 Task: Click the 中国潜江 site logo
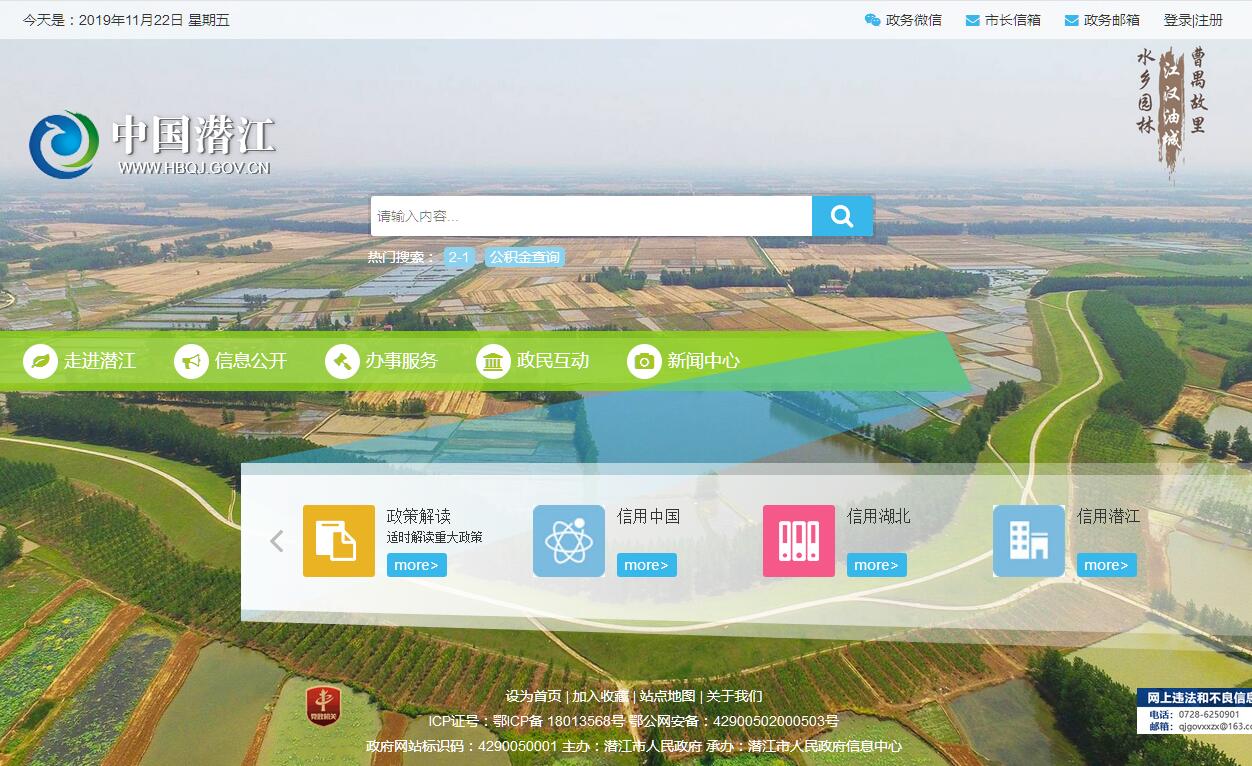coord(151,144)
